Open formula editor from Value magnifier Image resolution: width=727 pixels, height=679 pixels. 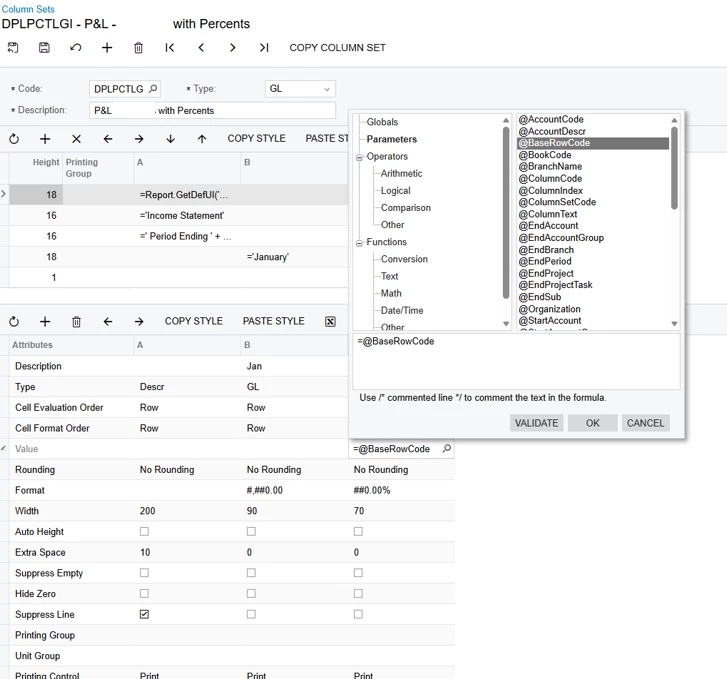(446, 448)
